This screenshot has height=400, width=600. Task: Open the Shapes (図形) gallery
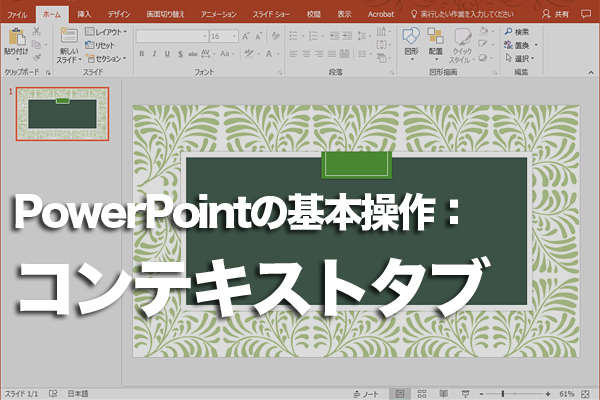point(411,37)
